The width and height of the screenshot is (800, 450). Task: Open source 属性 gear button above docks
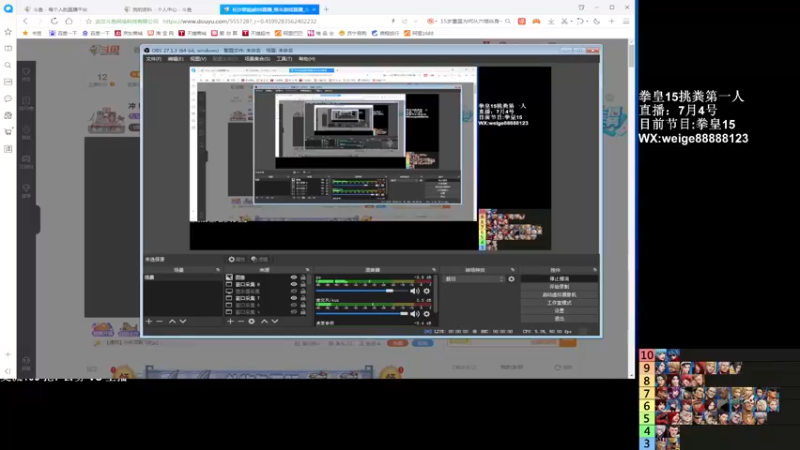236,259
